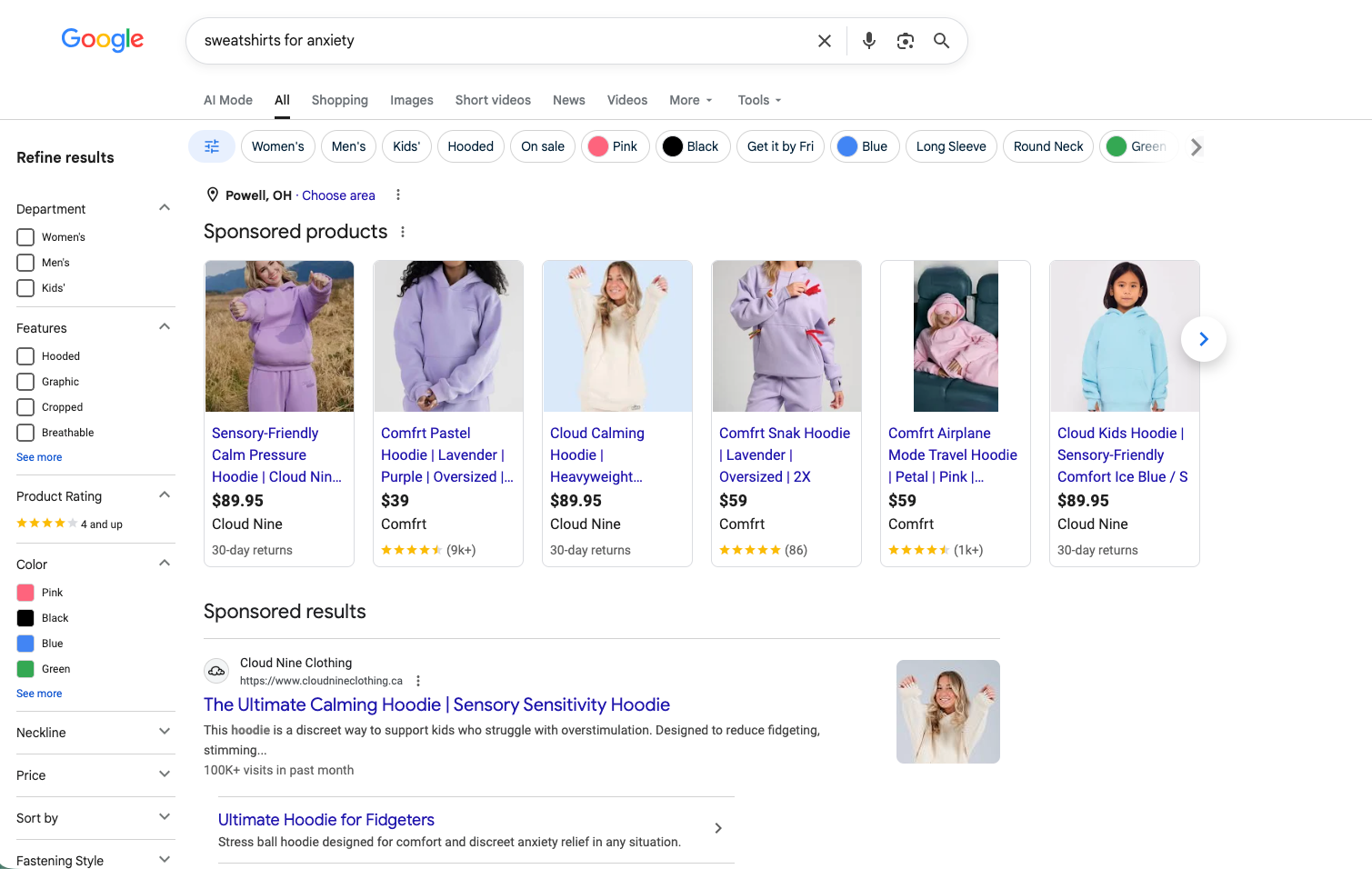Switch to the Shopping tab
Screen dimensions: 1372x869
340,100
